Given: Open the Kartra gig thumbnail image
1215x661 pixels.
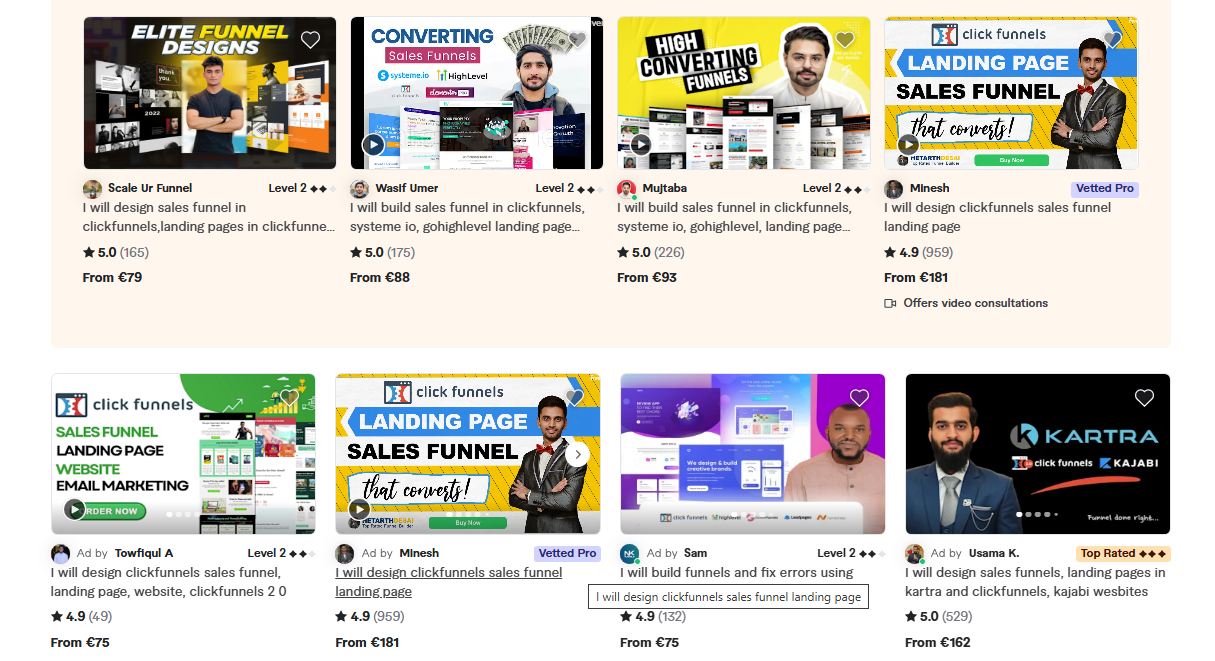Looking at the screenshot, I should pyautogui.click(x=1037, y=454).
